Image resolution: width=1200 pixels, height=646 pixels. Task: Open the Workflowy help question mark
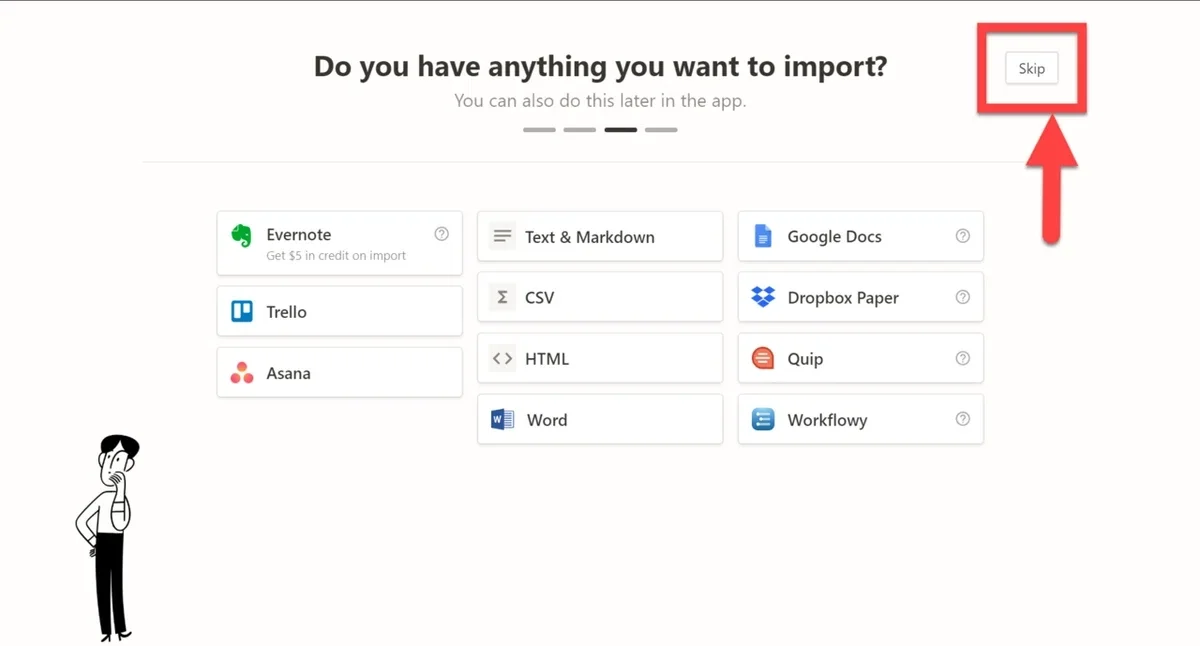tap(963, 419)
